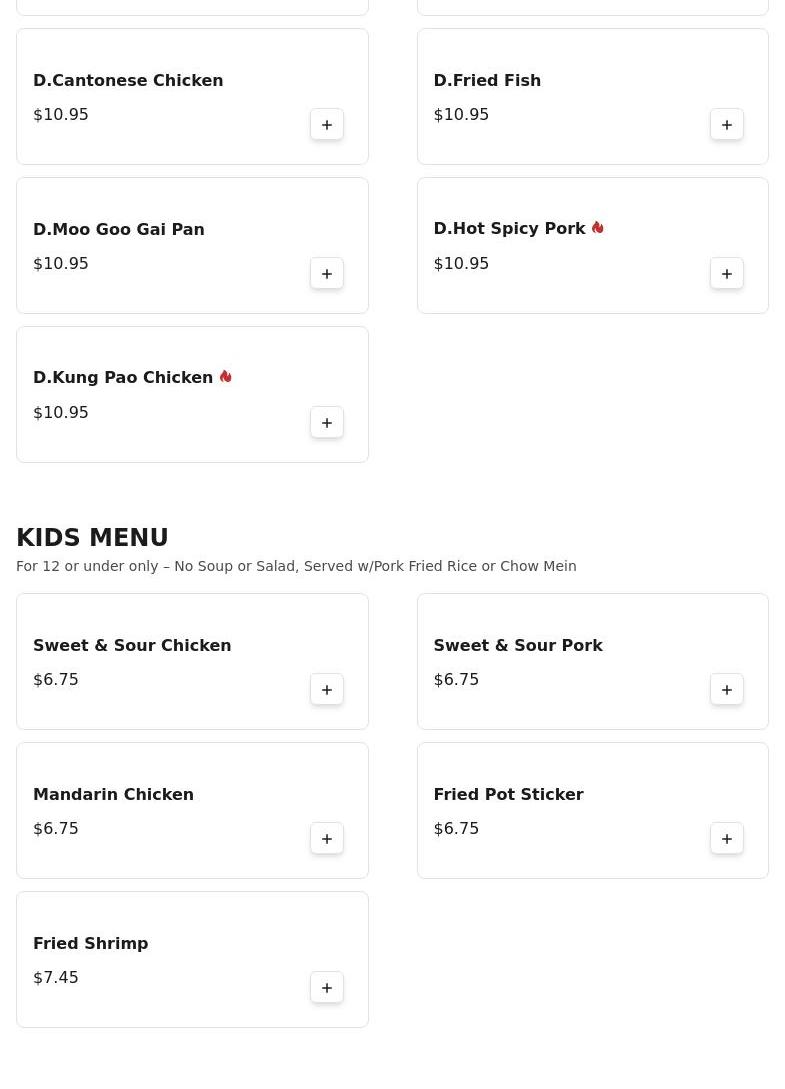
Task: Add D.Kung Pao Chicken via plus button
Action: pos(327,422)
